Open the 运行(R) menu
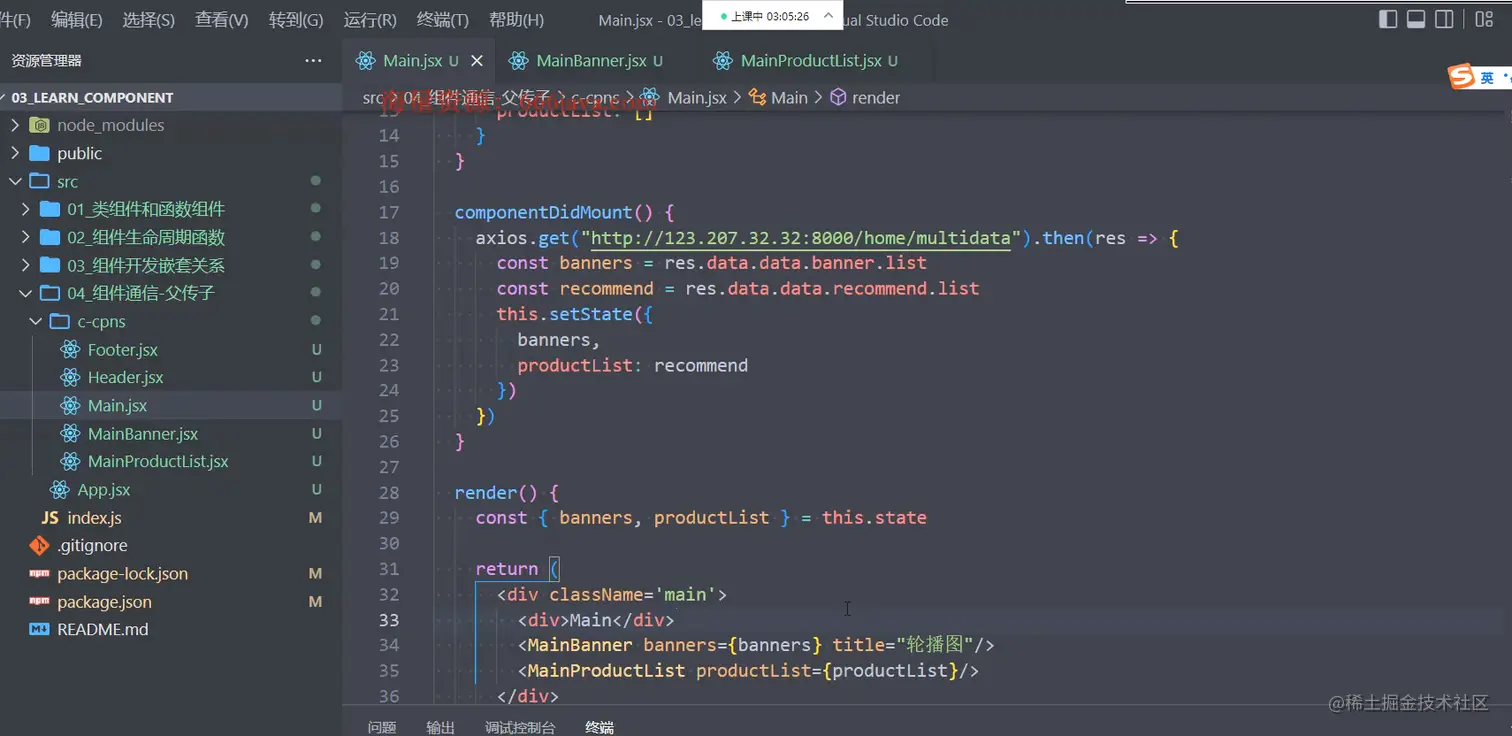The height and width of the screenshot is (736, 1512). tap(370, 20)
